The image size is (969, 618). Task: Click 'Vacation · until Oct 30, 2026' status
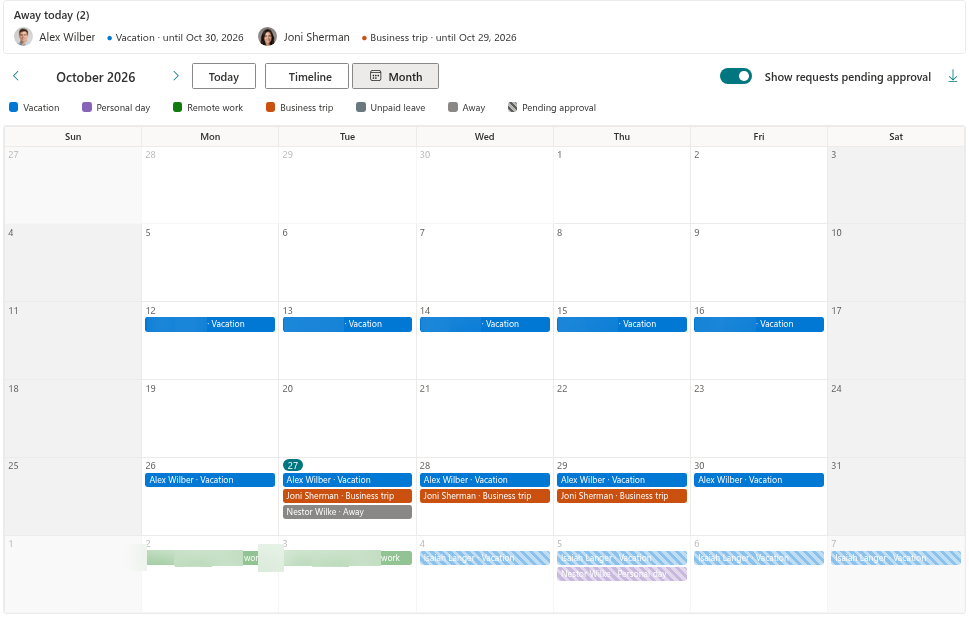(x=179, y=38)
